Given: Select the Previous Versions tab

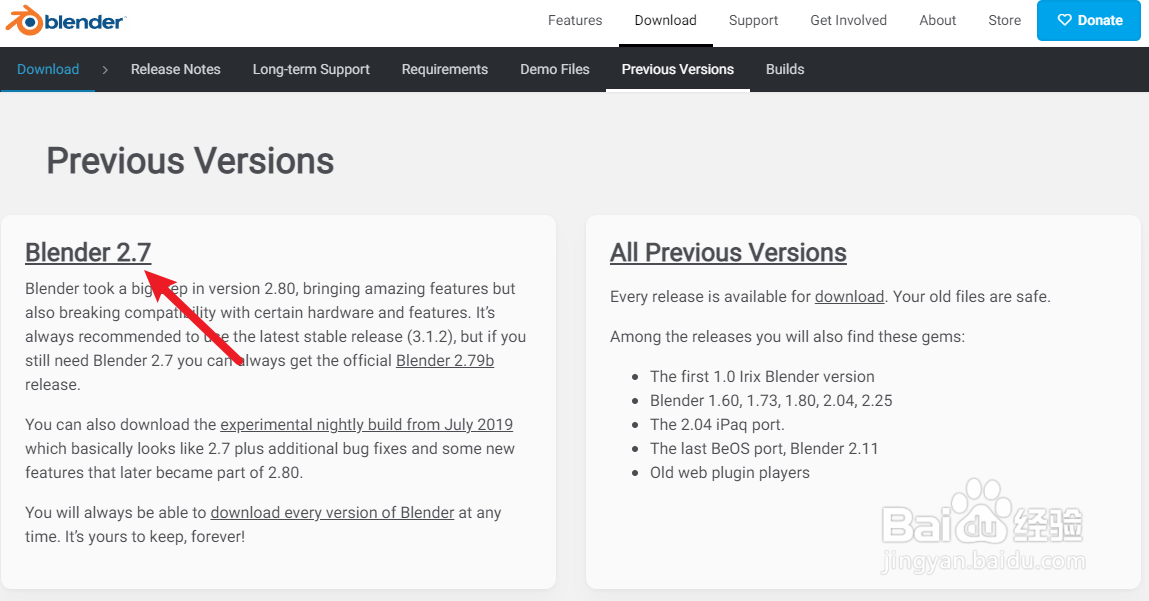Looking at the screenshot, I should pos(677,70).
